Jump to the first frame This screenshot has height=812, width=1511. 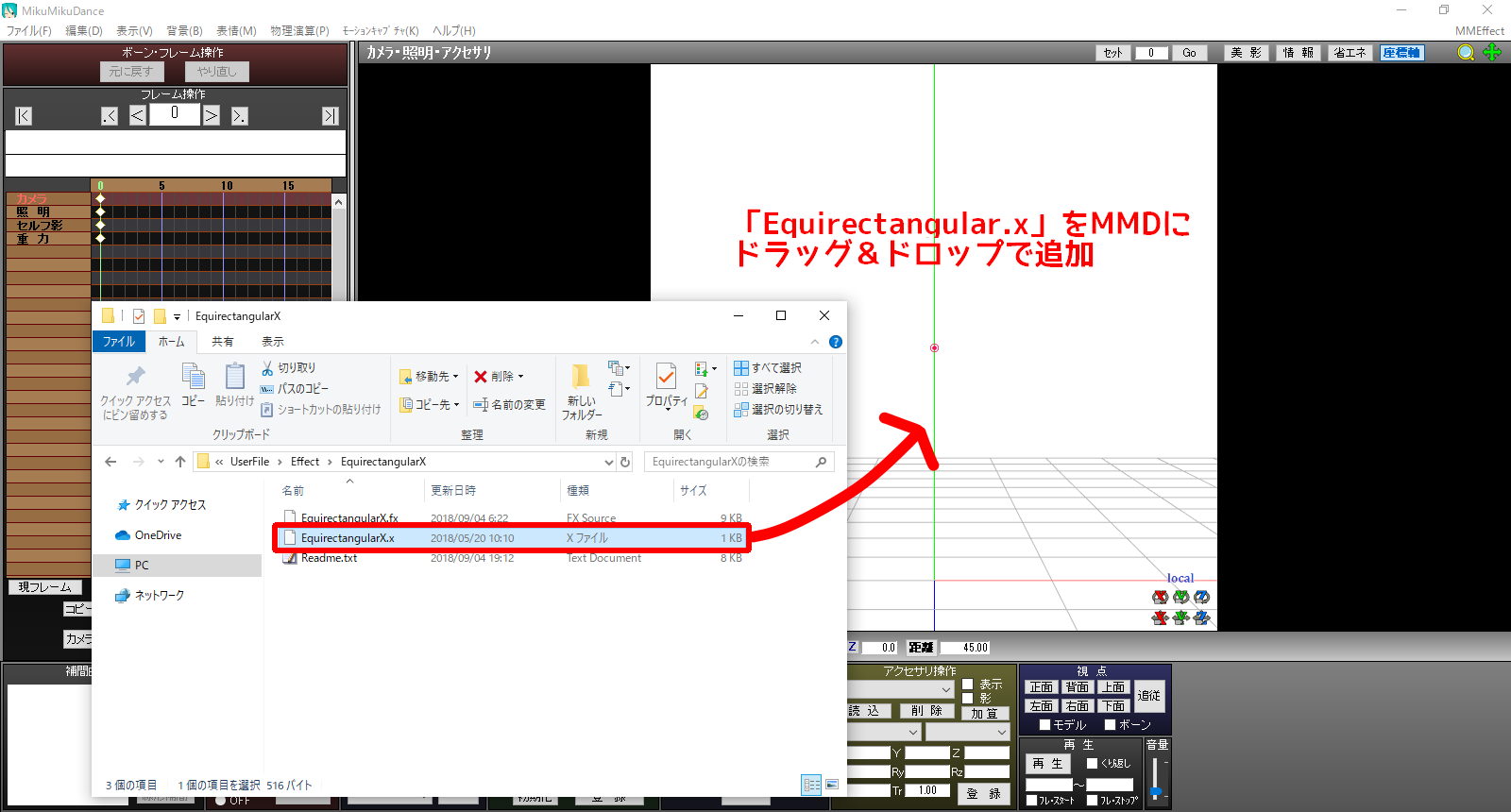click(x=24, y=116)
